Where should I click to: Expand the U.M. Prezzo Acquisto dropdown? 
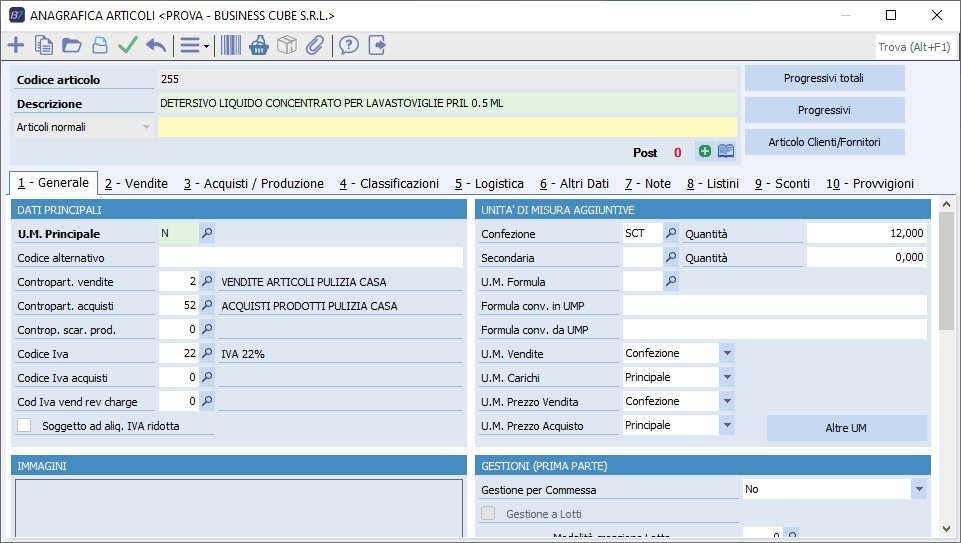pyautogui.click(x=727, y=425)
